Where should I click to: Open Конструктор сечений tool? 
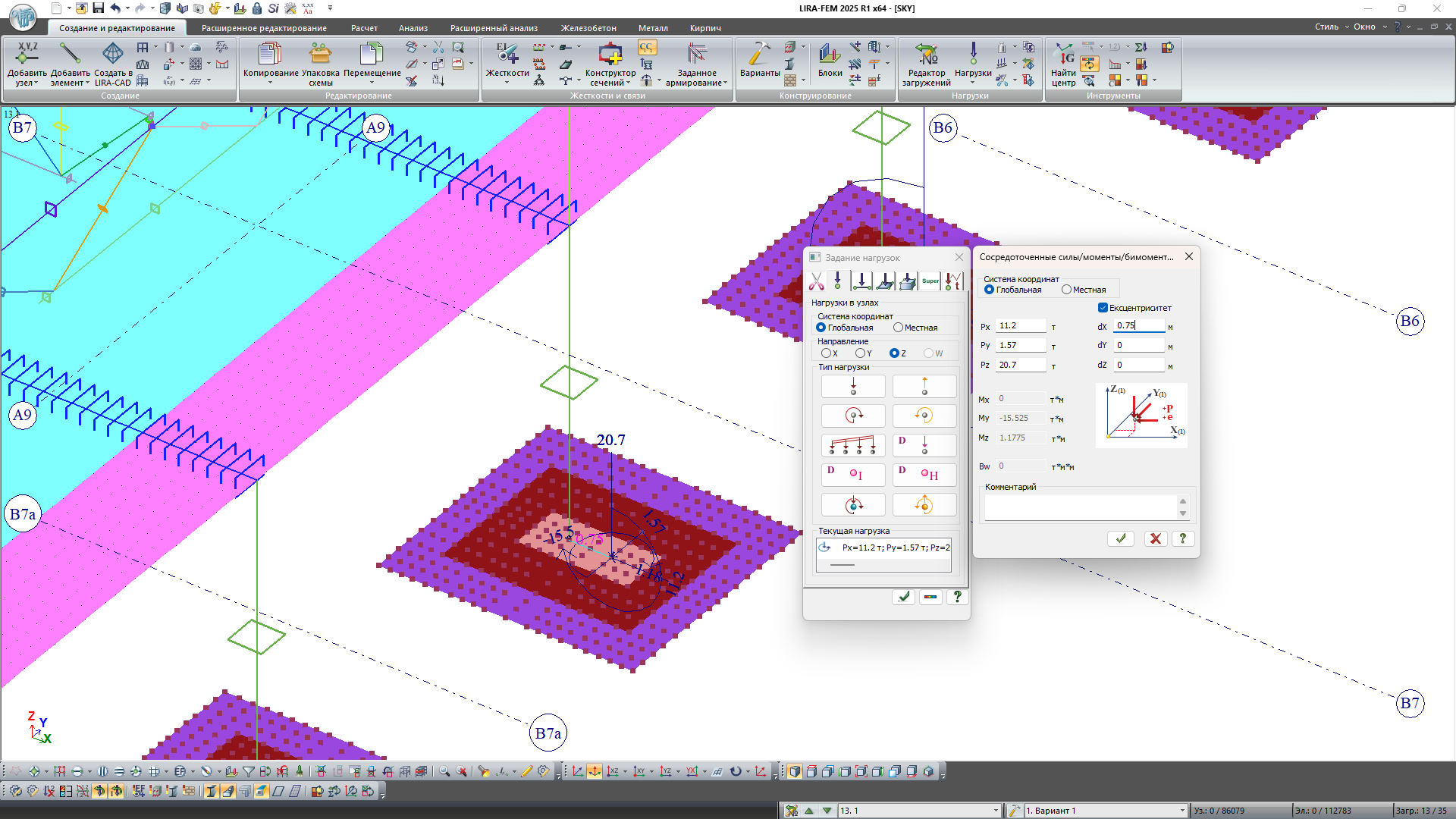point(610,55)
